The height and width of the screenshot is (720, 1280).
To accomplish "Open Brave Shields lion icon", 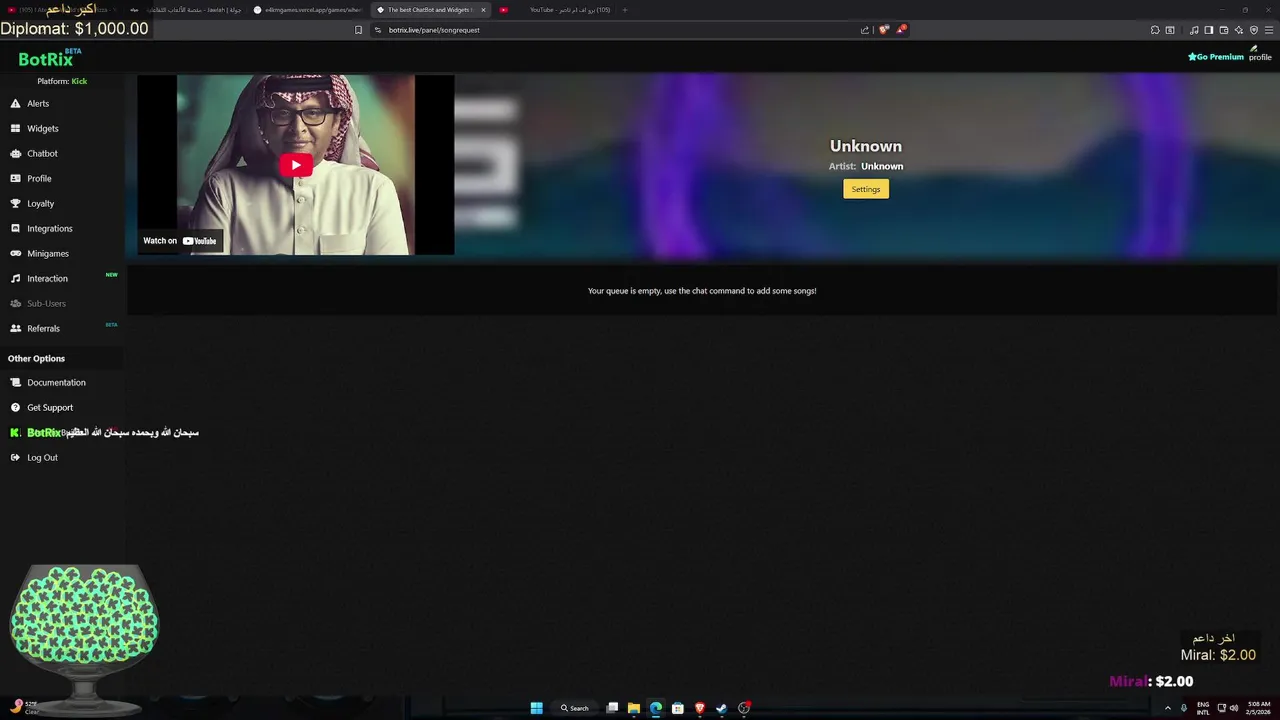I will tap(883, 30).
